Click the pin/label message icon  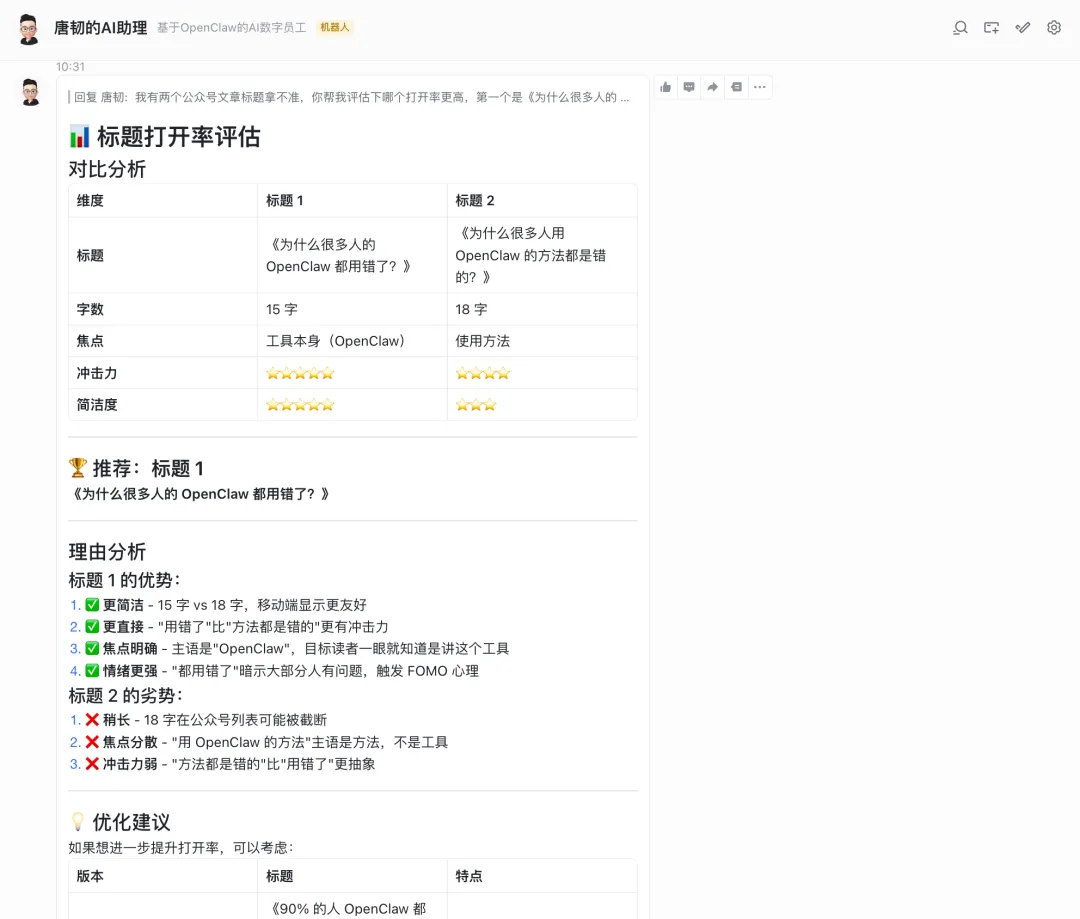[x=736, y=87]
